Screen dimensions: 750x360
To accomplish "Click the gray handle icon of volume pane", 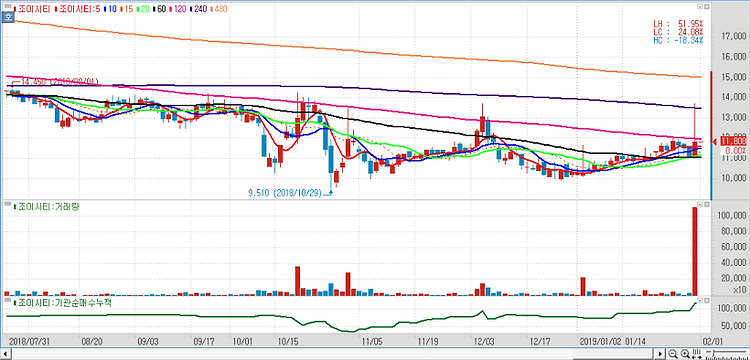I will click(7, 204).
